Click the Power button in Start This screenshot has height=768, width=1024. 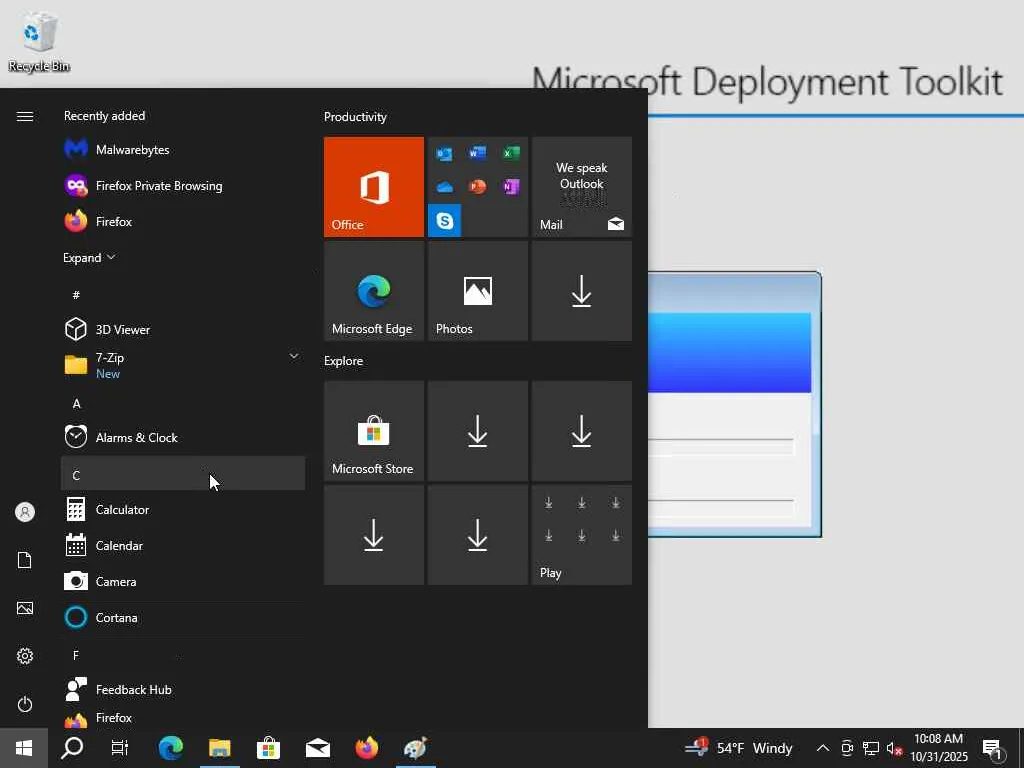tap(25, 704)
